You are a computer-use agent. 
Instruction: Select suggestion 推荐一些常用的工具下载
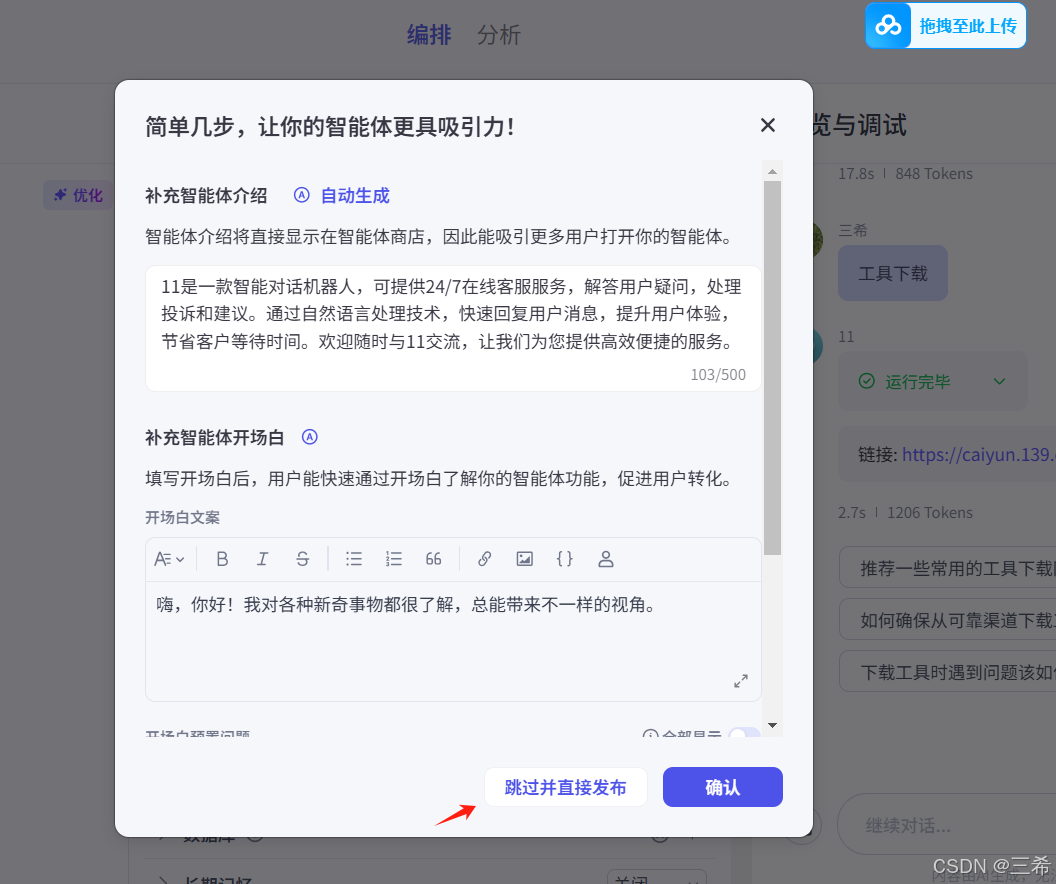click(x=948, y=568)
